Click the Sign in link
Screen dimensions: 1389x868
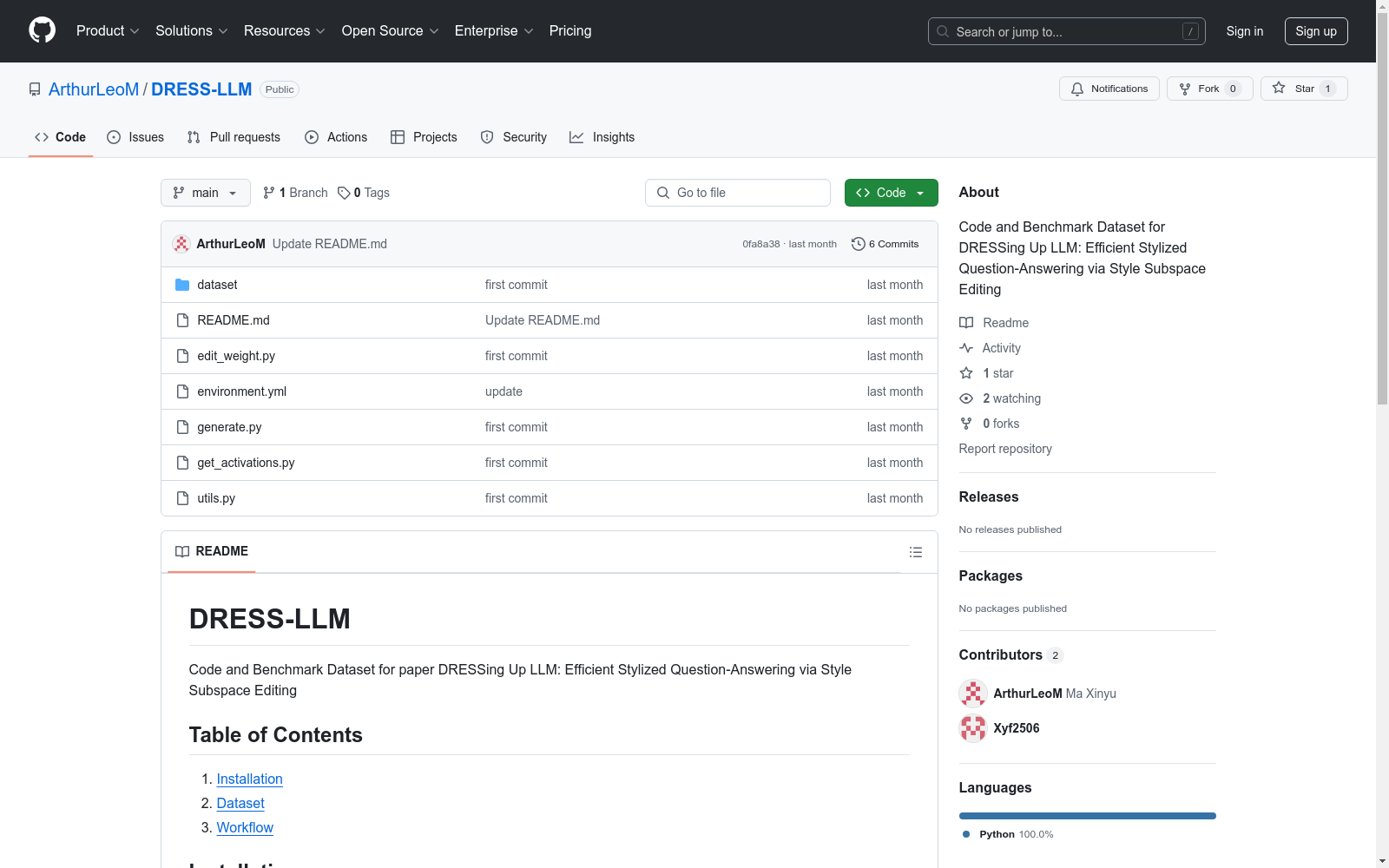point(1244,31)
